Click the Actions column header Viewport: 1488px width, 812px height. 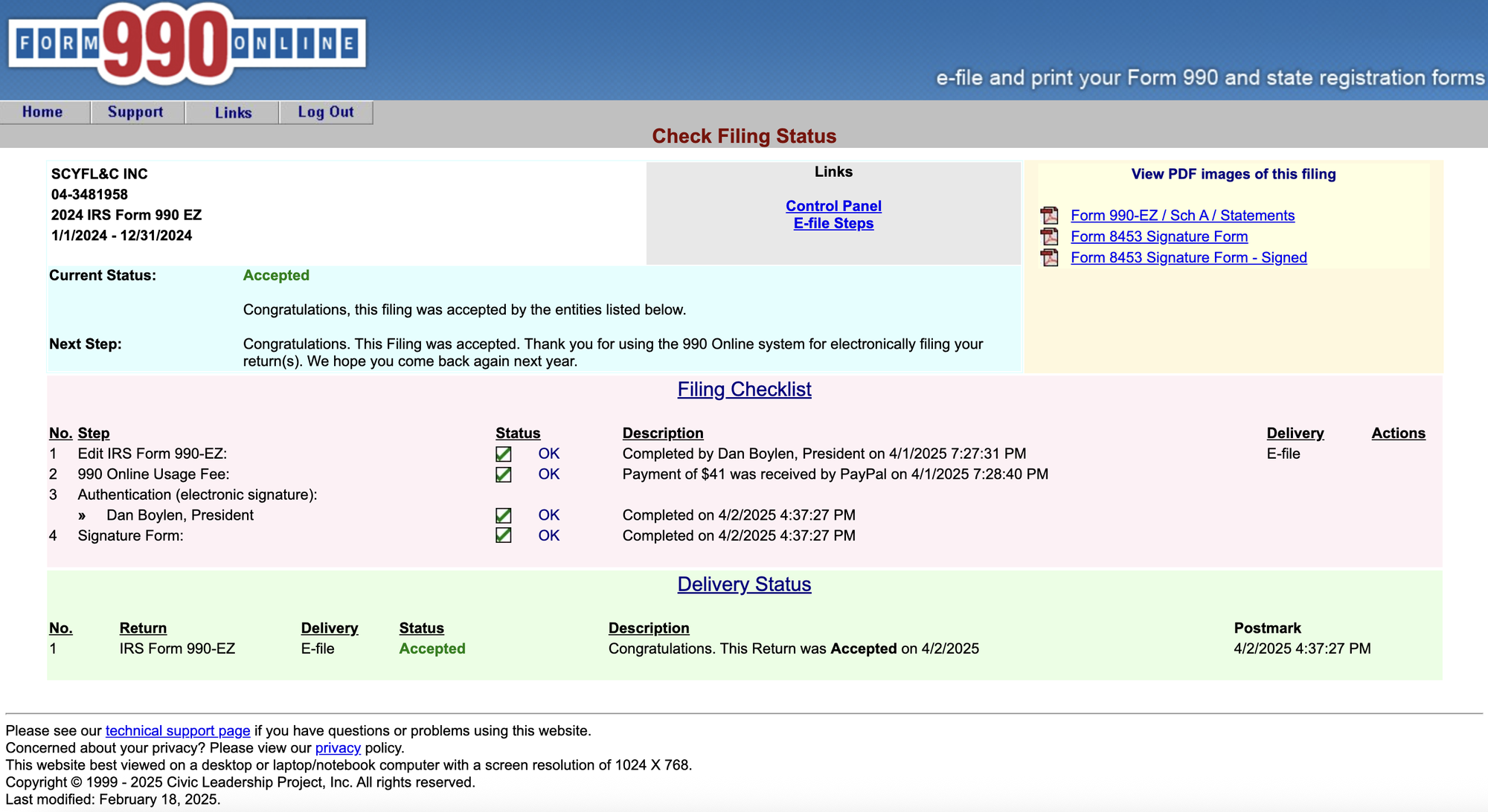pos(1398,433)
